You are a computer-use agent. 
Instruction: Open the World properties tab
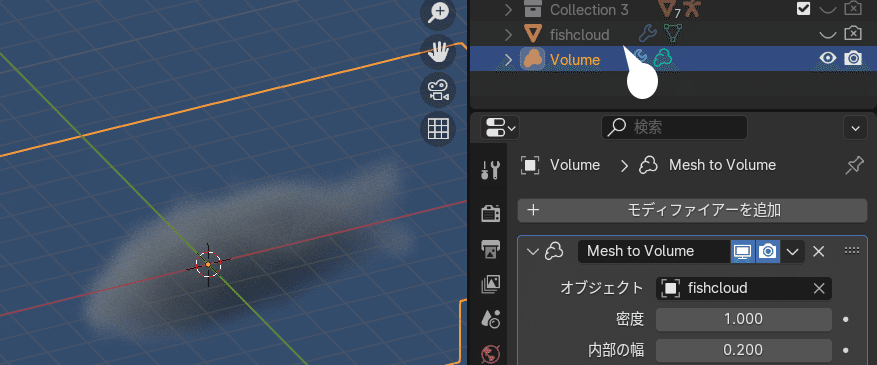click(491, 354)
